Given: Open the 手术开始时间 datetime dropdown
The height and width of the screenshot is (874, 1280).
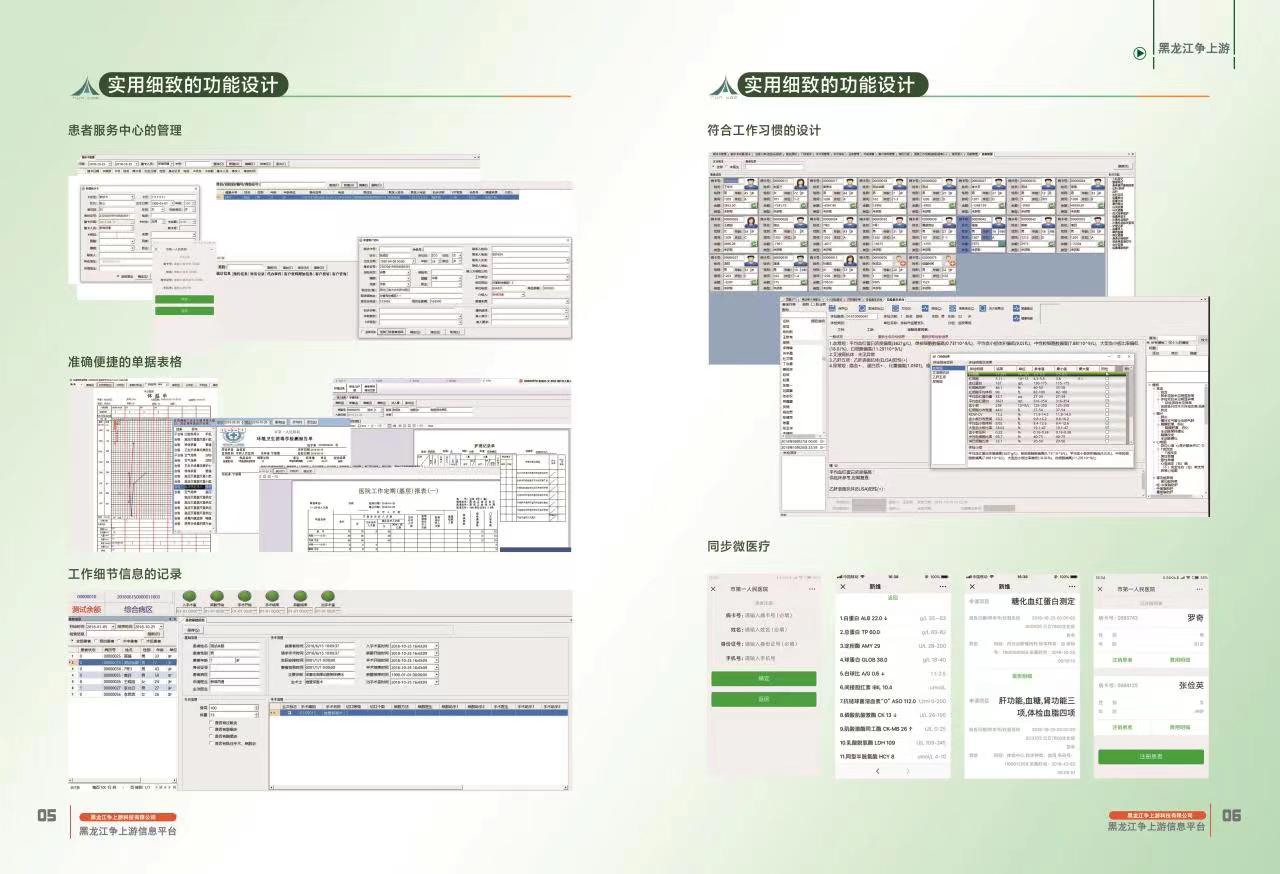Looking at the screenshot, I should pyautogui.click(x=437, y=660).
